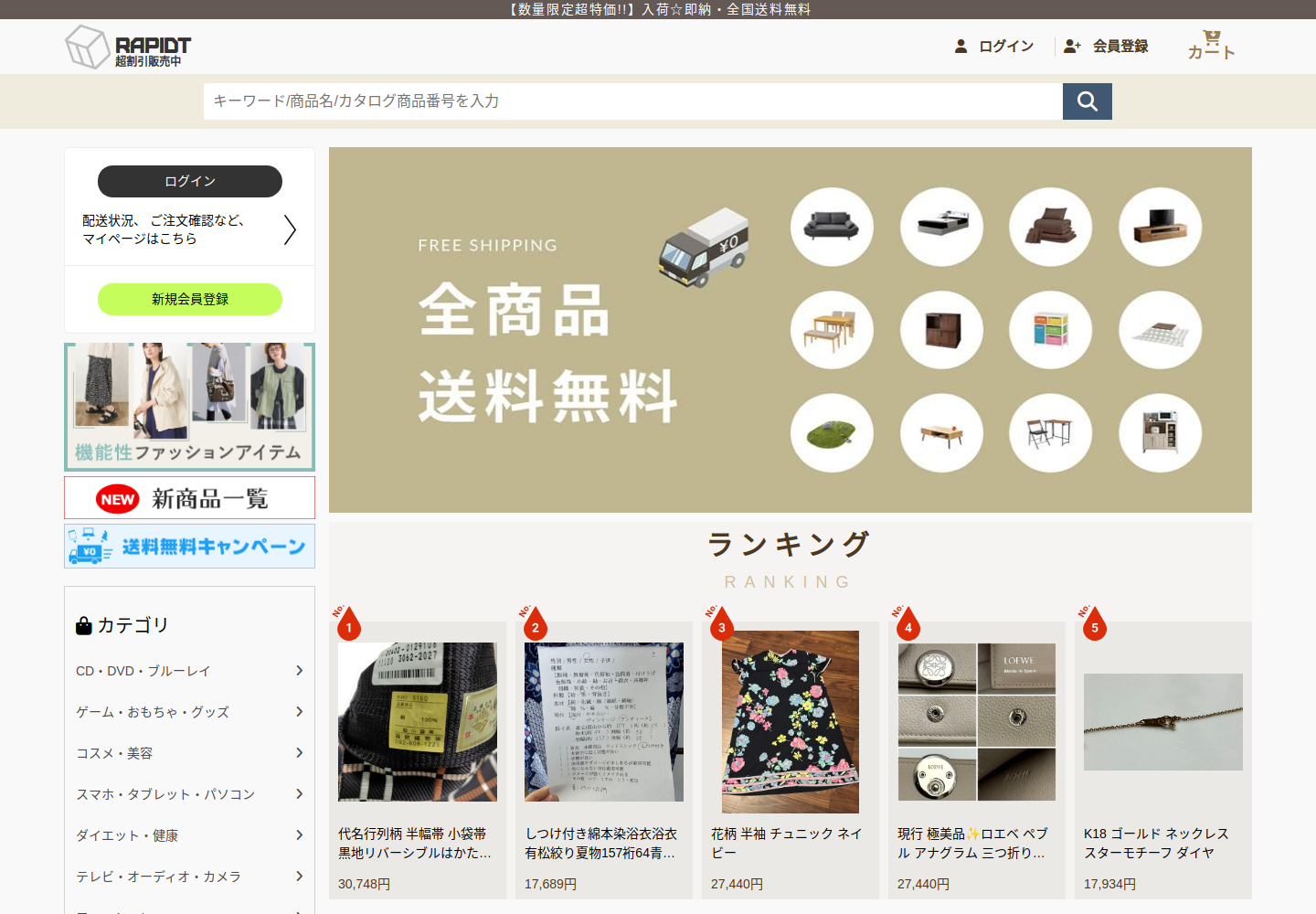Viewport: 1316px width, 914px height.
Task: Select the desk and chair circle
Action: pyautogui.click(x=1050, y=433)
